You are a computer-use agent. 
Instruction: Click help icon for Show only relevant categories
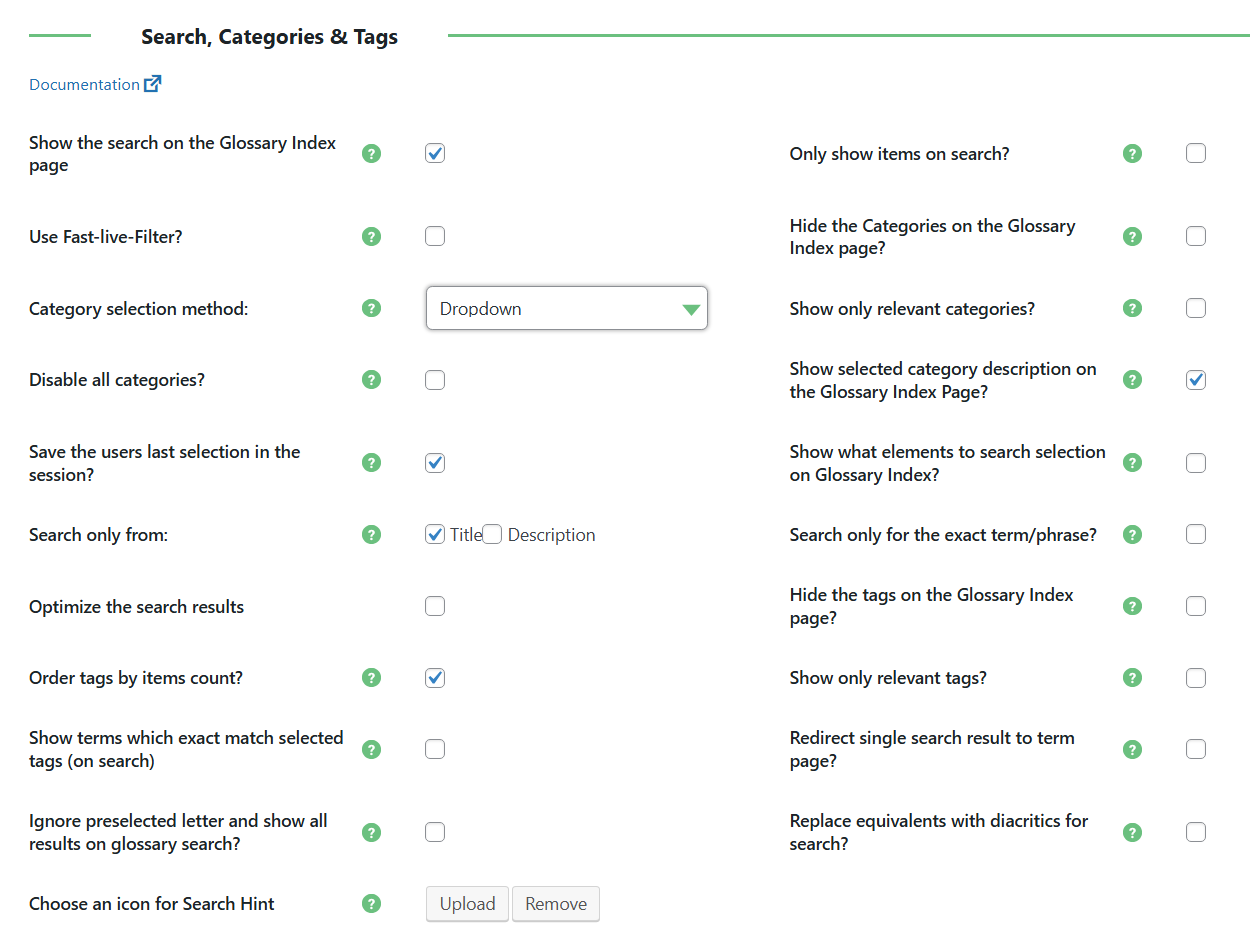pyautogui.click(x=1132, y=308)
